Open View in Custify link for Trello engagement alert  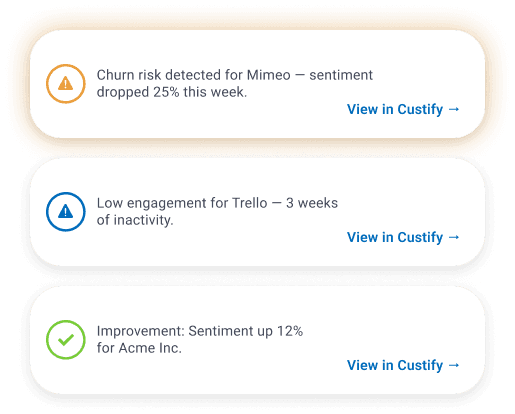tap(403, 237)
